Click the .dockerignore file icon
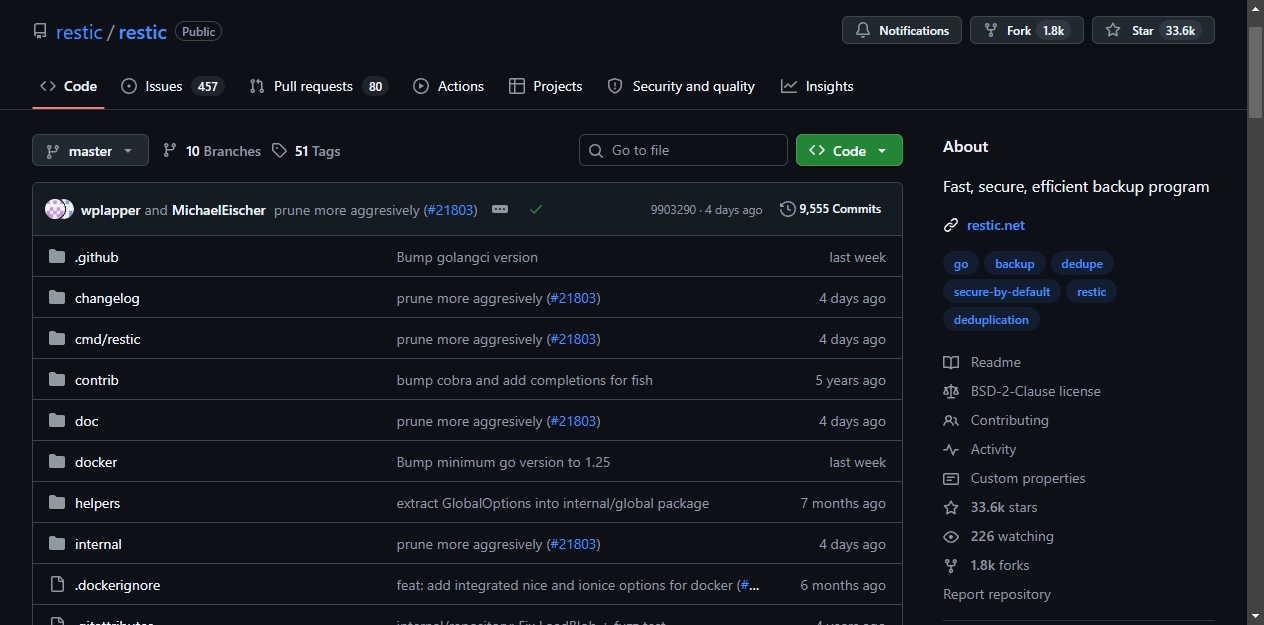 click(x=56, y=585)
